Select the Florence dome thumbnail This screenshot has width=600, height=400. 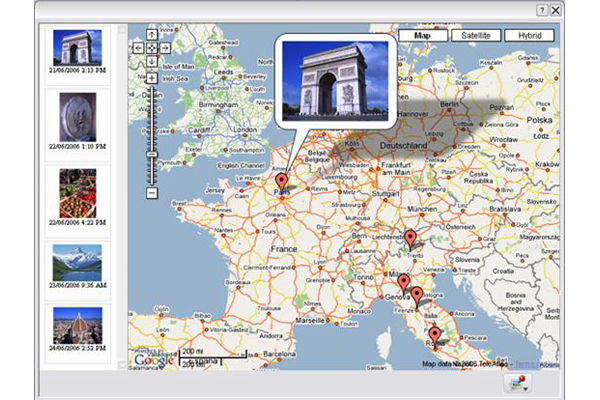coord(78,325)
